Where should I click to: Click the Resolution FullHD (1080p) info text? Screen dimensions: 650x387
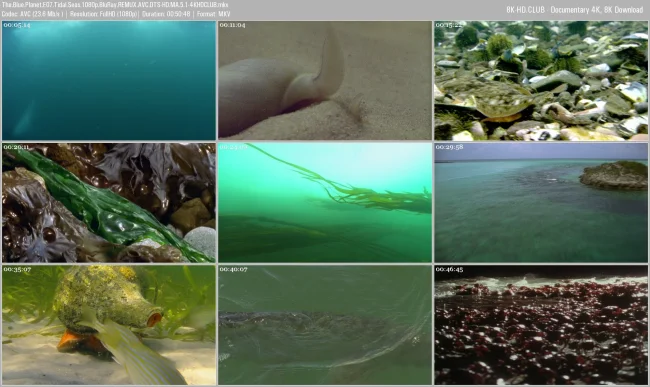coord(103,14)
